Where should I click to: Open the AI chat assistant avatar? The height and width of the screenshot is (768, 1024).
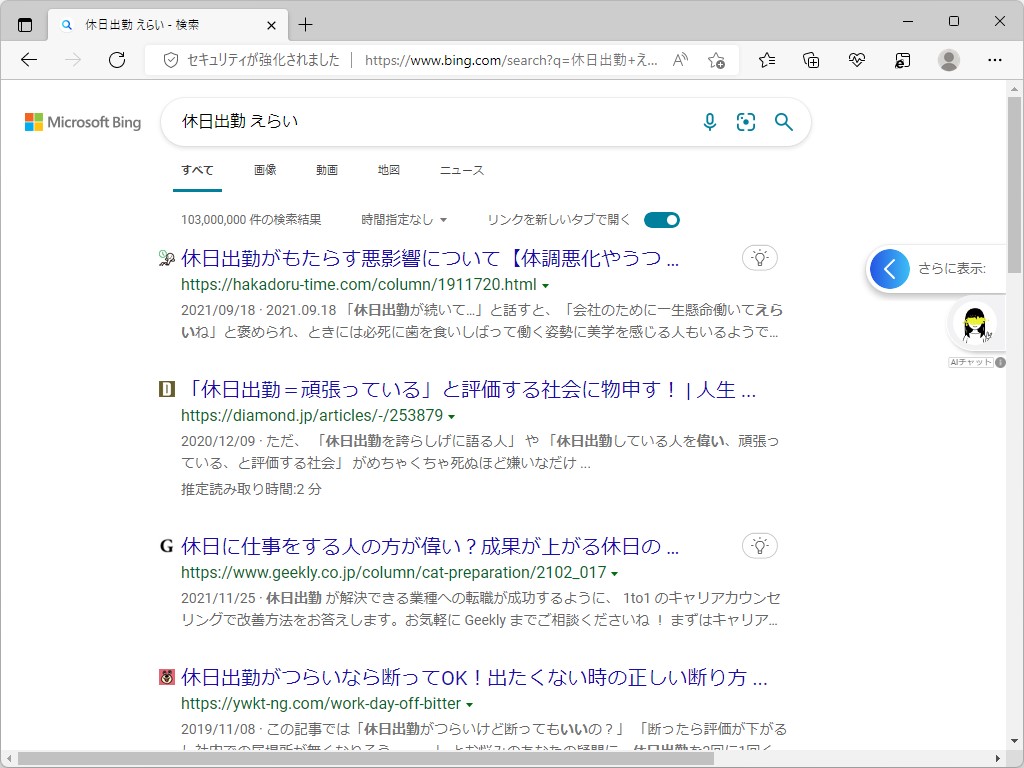click(973, 324)
